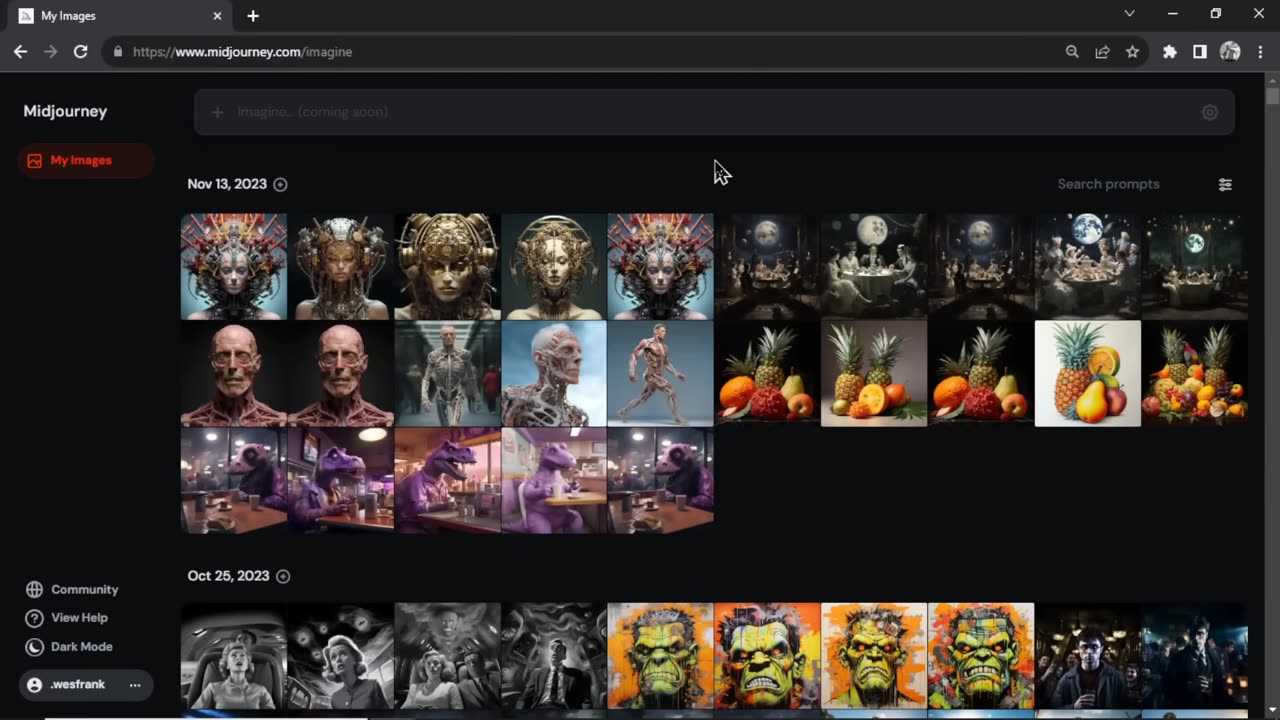Reload the Midjourney page

click(80, 51)
